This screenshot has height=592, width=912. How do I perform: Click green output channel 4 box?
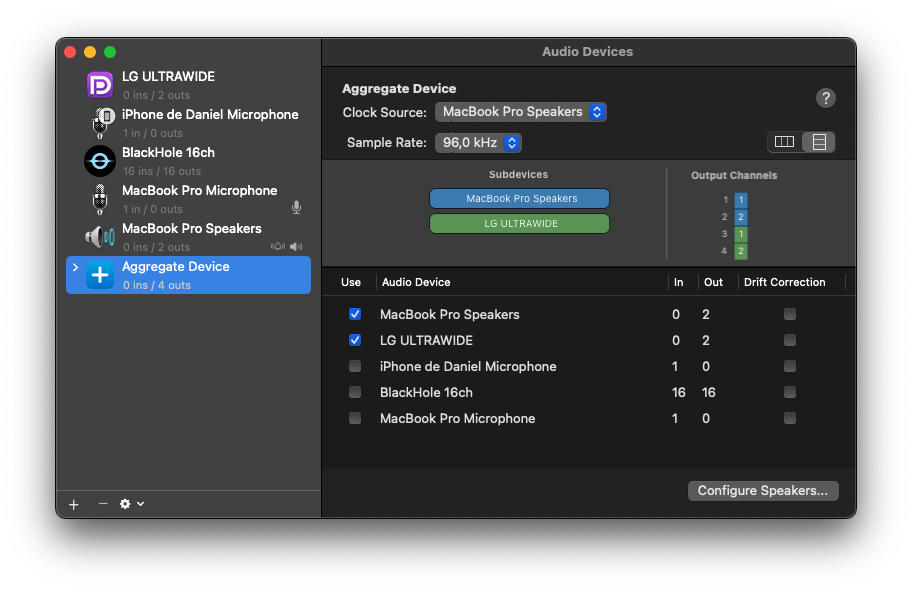point(741,251)
